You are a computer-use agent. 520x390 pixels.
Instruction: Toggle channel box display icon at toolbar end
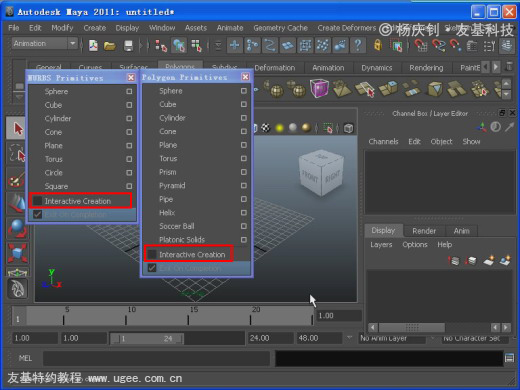click(507, 45)
